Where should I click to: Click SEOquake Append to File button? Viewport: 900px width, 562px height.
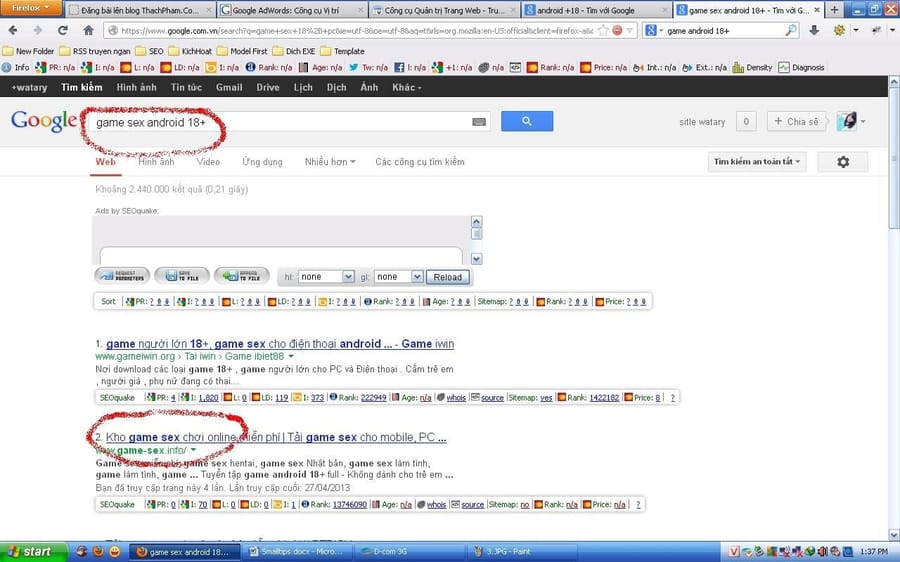pos(242,276)
